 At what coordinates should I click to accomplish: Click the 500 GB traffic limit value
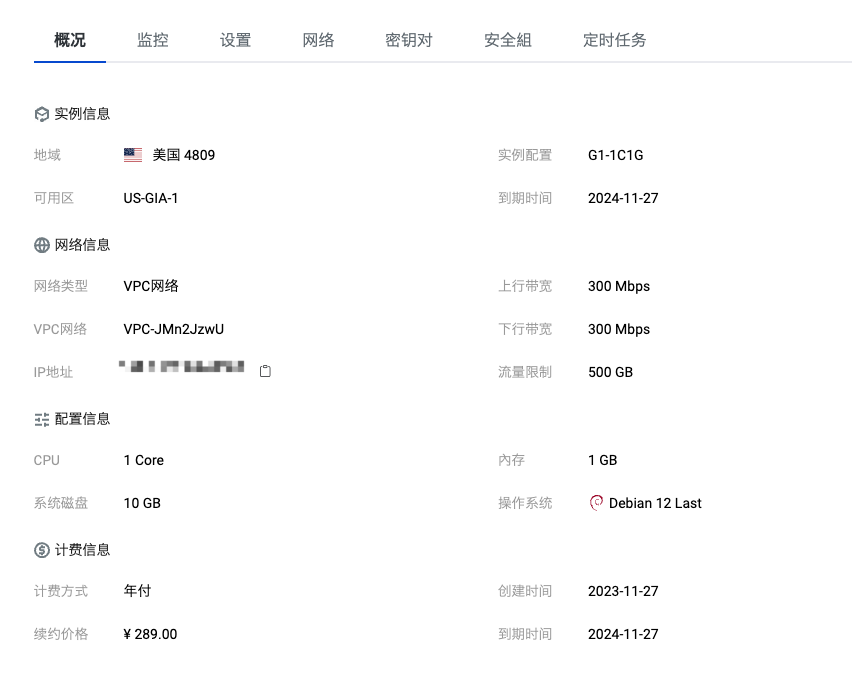point(610,372)
